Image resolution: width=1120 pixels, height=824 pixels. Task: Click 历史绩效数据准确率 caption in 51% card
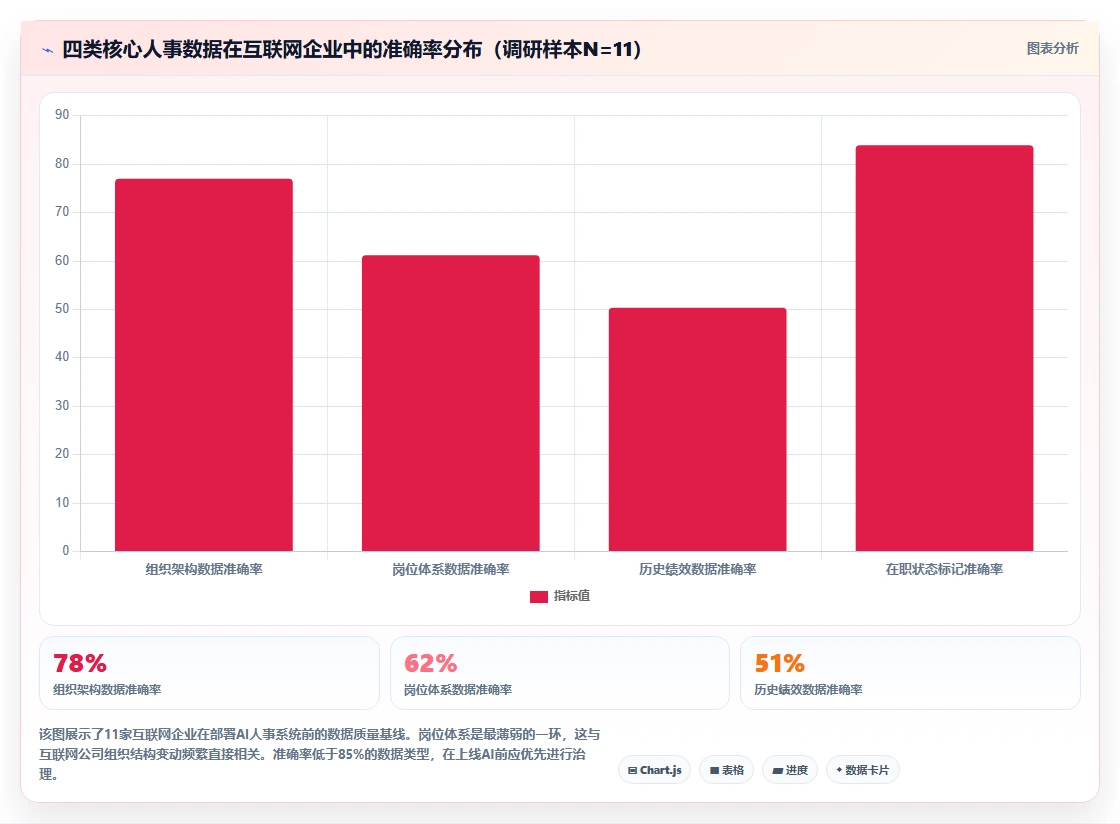(809, 689)
